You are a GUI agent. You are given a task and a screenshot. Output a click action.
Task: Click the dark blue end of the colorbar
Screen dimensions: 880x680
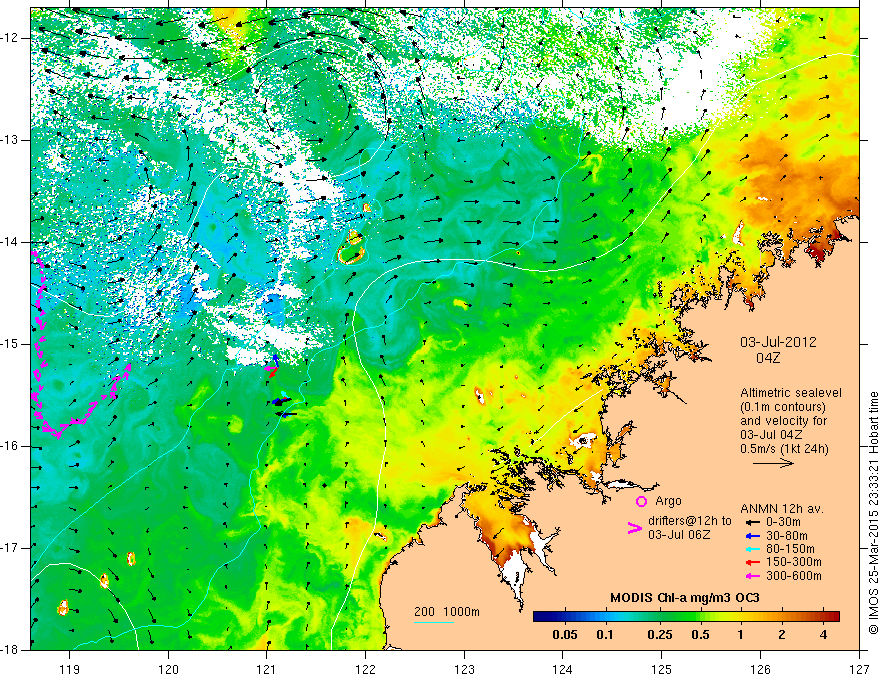(538, 617)
